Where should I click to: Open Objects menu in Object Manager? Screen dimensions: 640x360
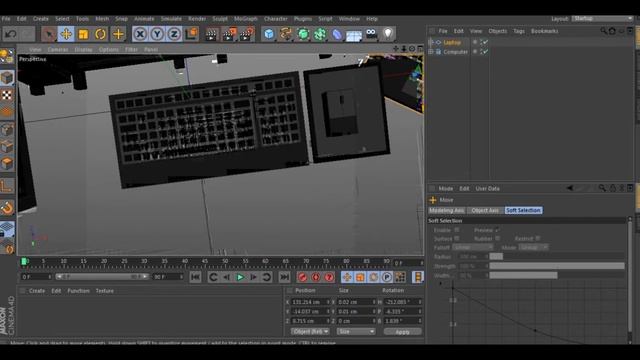click(498, 31)
